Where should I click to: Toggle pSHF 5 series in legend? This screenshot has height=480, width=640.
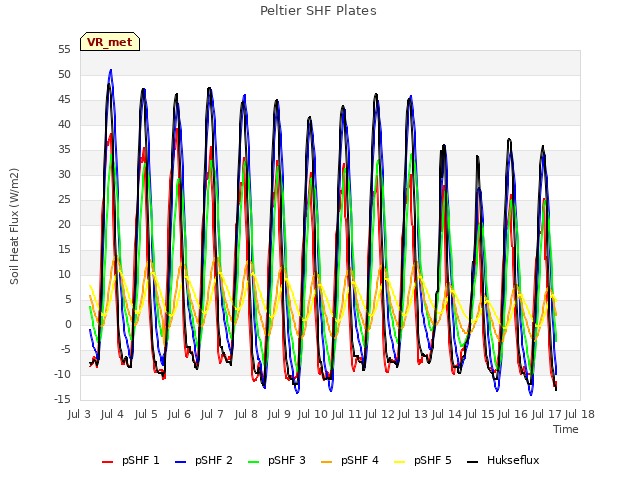pyautogui.click(x=423, y=460)
